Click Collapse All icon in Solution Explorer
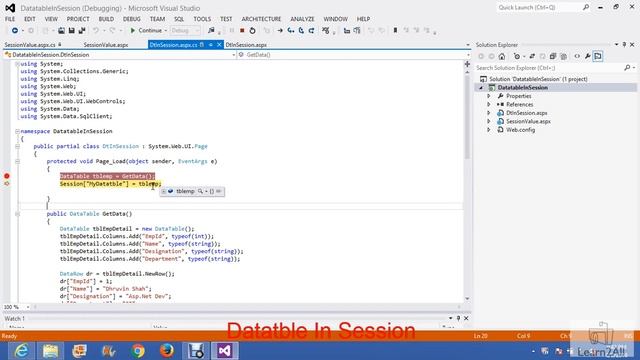This screenshot has height=360, width=640. pos(553,56)
